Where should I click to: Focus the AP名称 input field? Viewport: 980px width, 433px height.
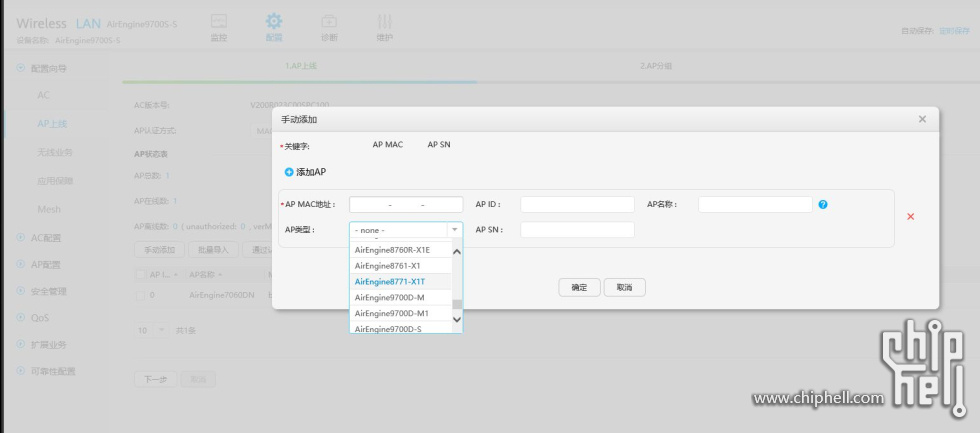pyautogui.click(x=755, y=204)
